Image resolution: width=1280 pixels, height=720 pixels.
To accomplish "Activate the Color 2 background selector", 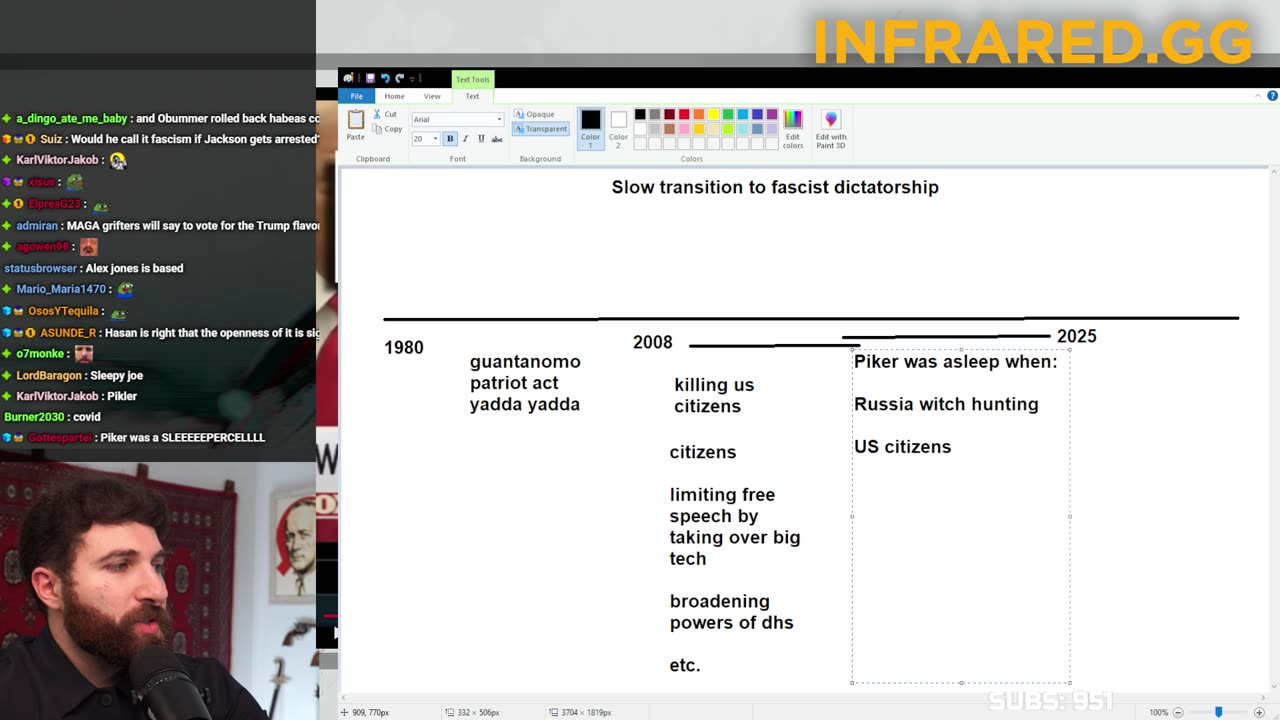I will pos(619,130).
